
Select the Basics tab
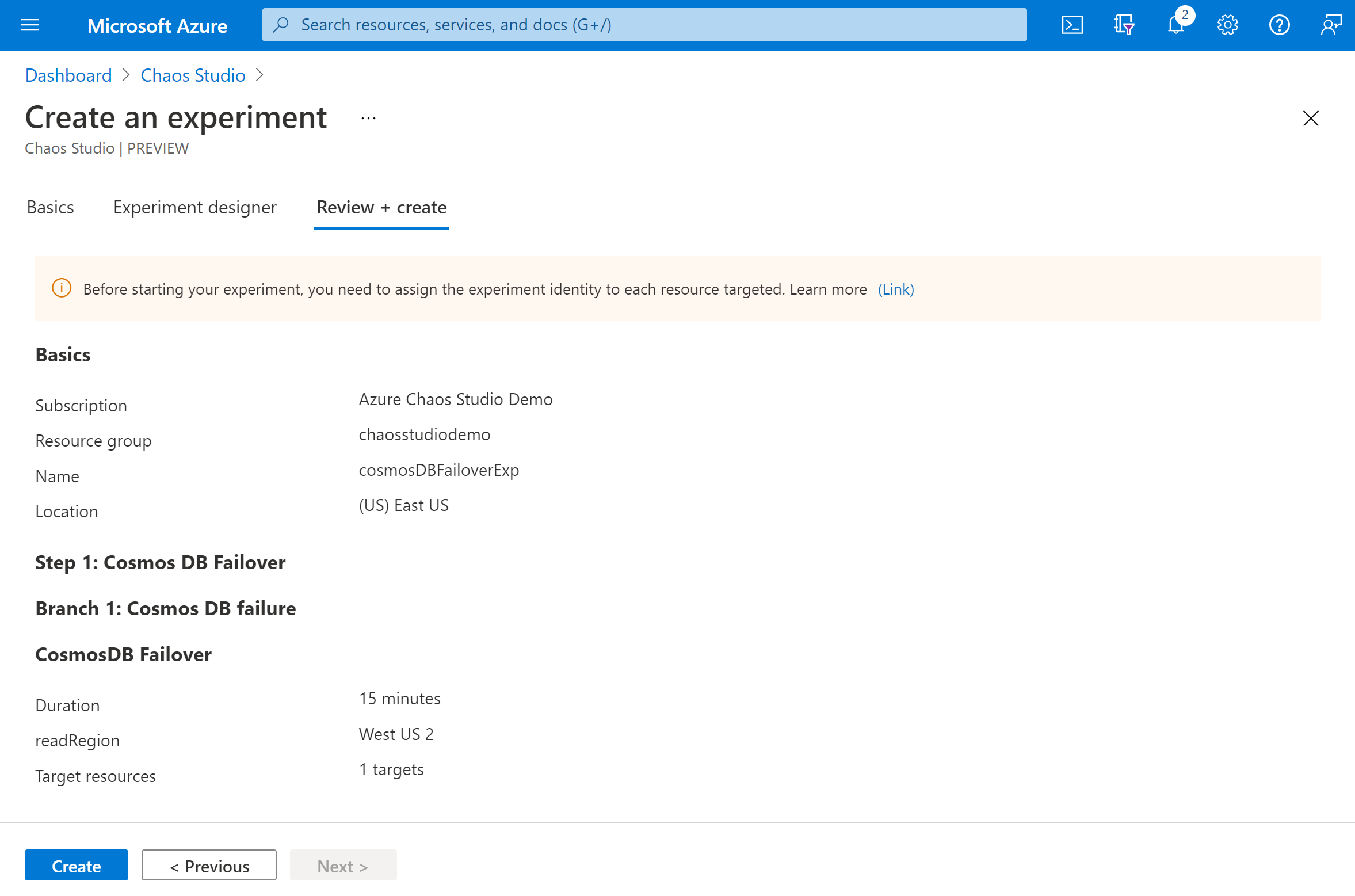click(50, 207)
